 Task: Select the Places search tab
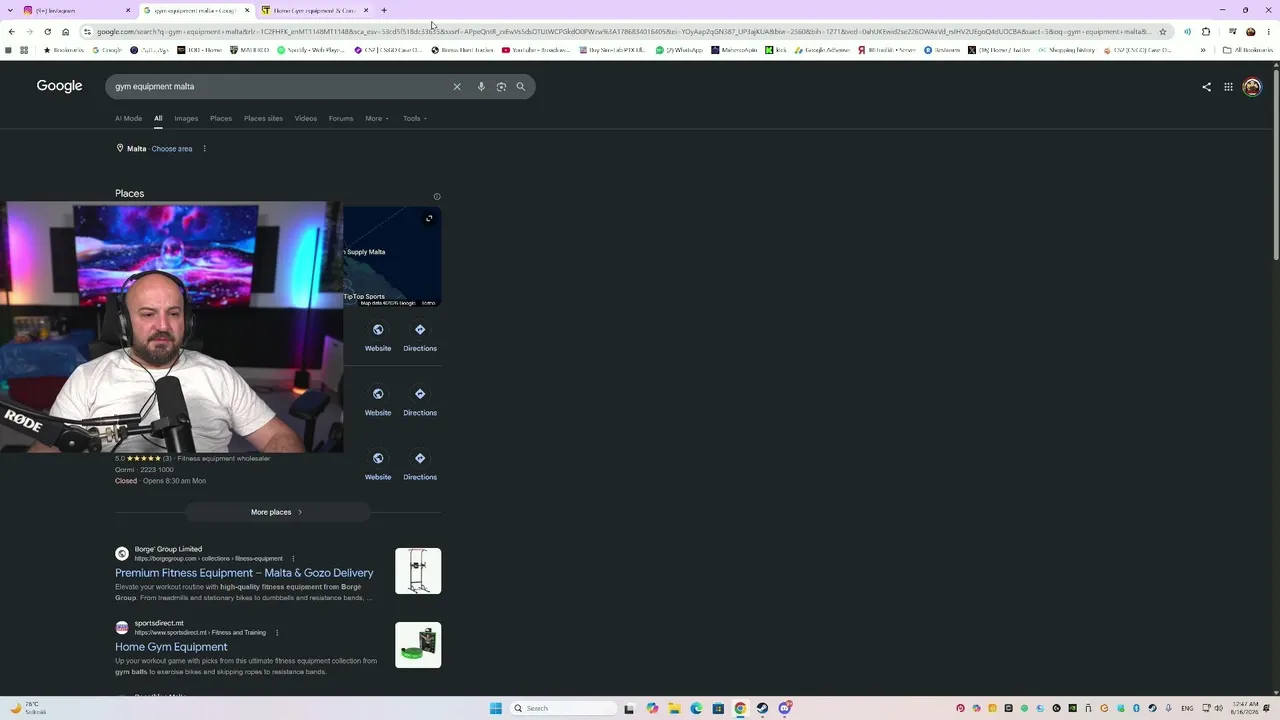(x=221, y=119)
